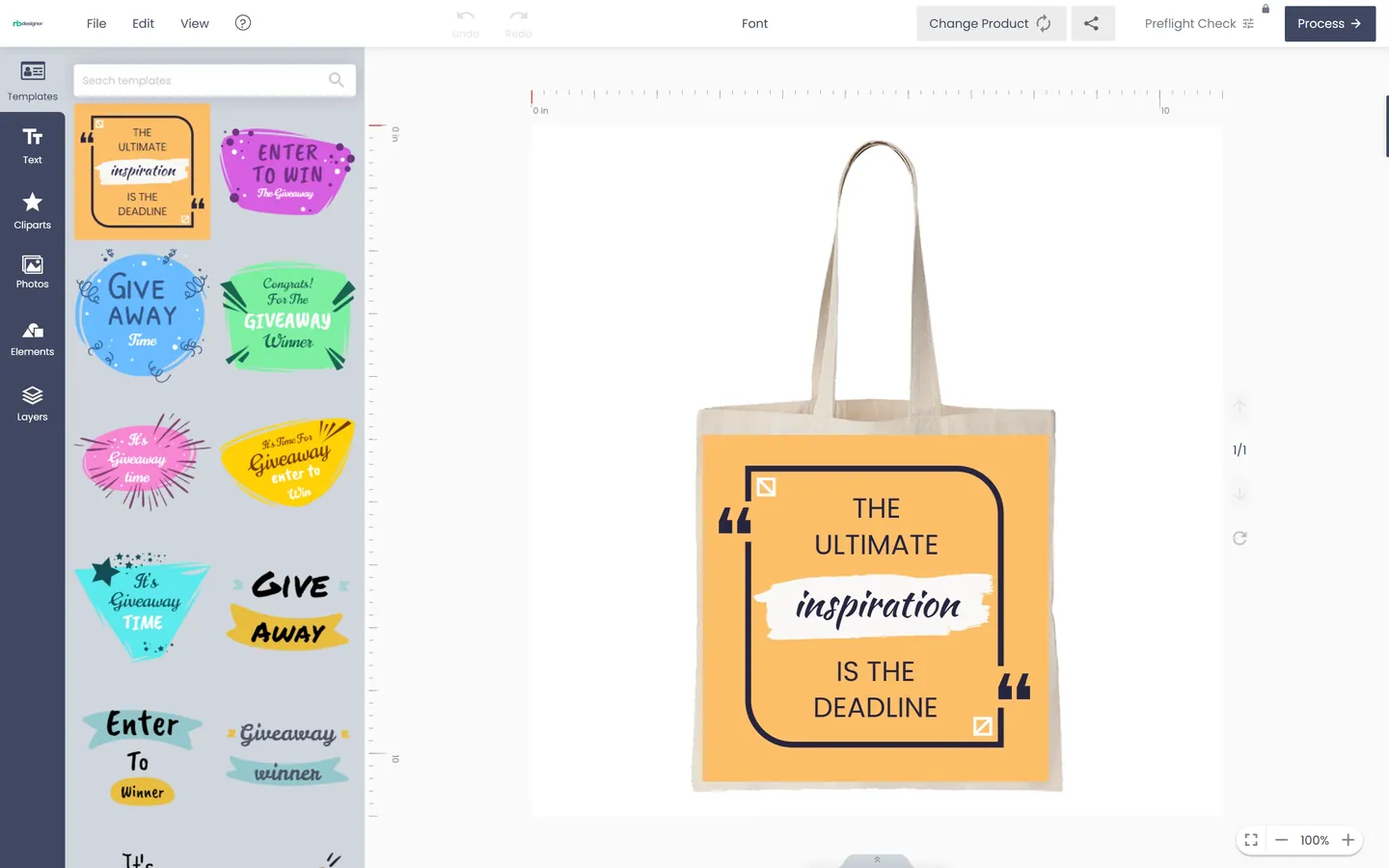Image resolution: width=1389 pixels, height=868 pixels.
Task: Open Preflight Check
Action: pos(1199,23)
